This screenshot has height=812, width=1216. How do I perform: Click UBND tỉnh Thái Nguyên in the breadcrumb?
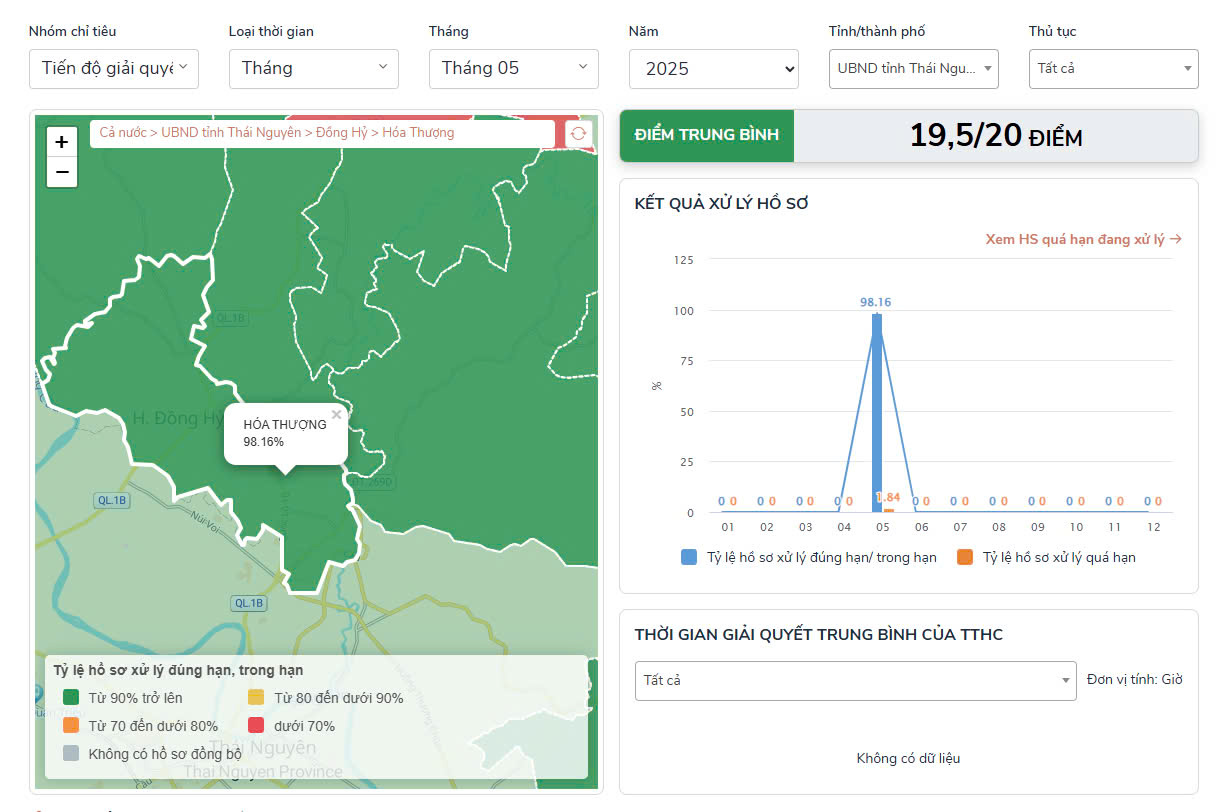tap(231, 132)
